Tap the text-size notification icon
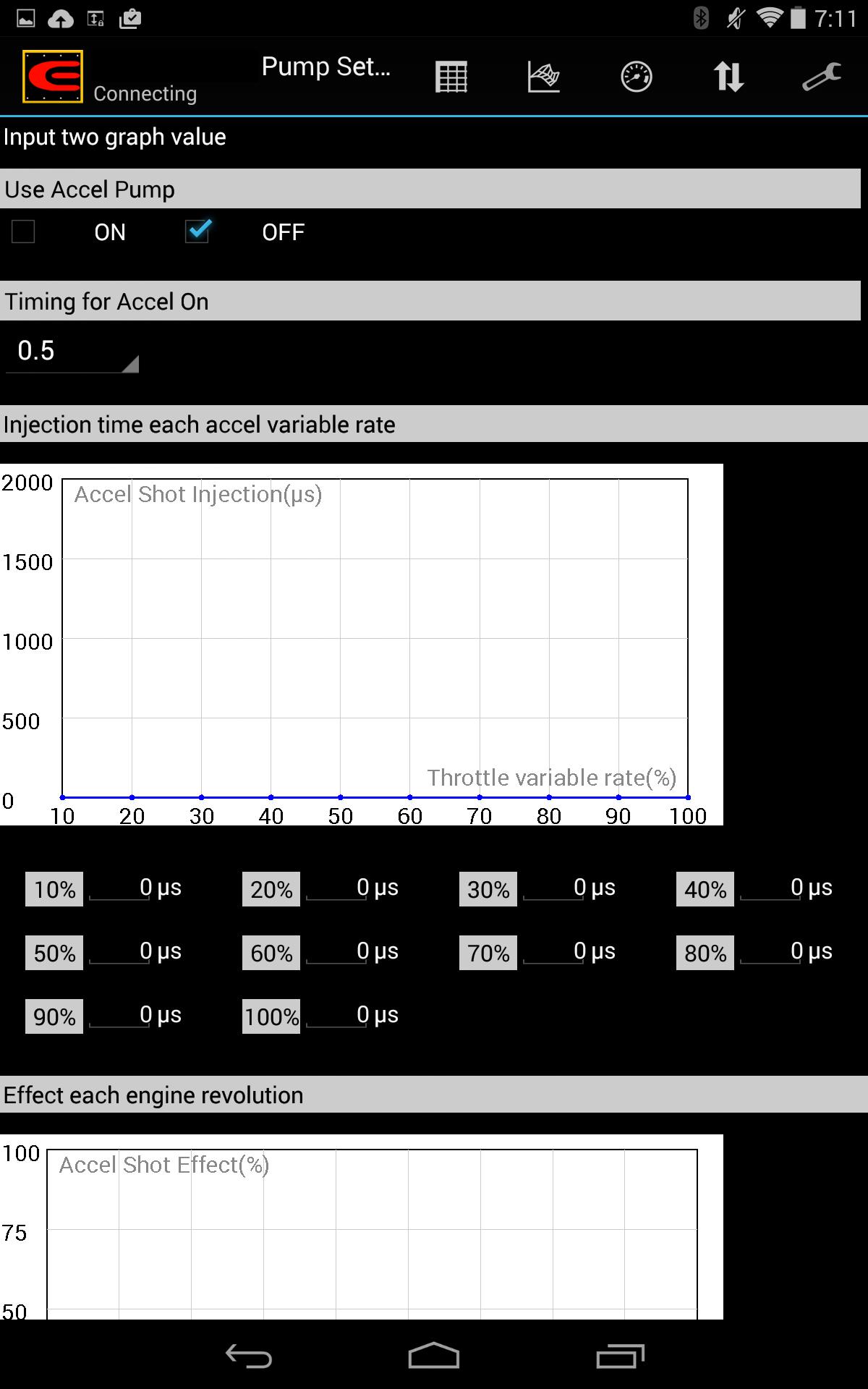This screenshot has height=1389, width=868. pyautogui.click(x=95, y=19)
